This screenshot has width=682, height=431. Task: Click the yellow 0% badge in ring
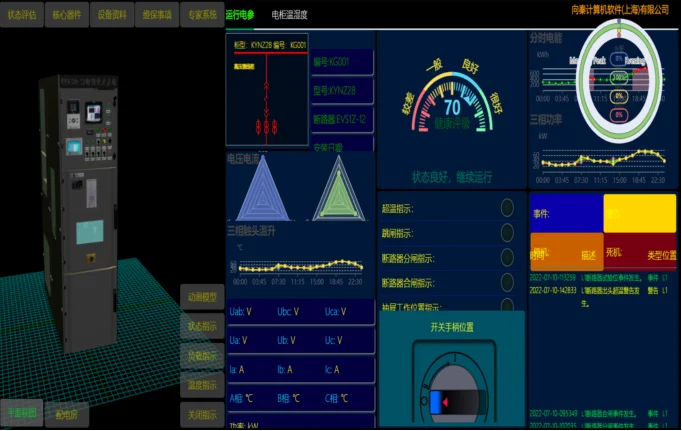[619, 96]
